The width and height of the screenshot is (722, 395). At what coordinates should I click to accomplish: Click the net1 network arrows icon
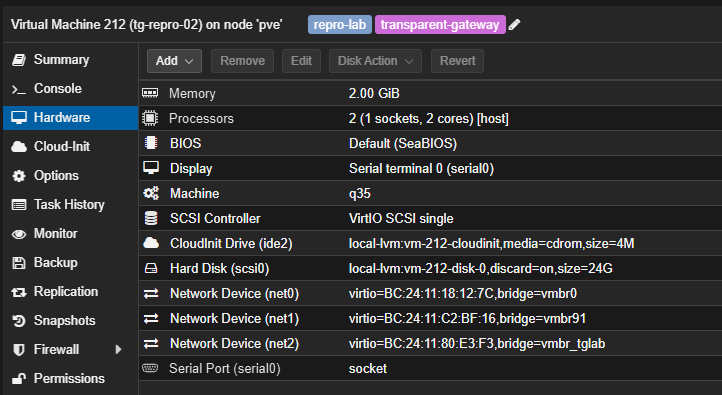pos(151,318)
